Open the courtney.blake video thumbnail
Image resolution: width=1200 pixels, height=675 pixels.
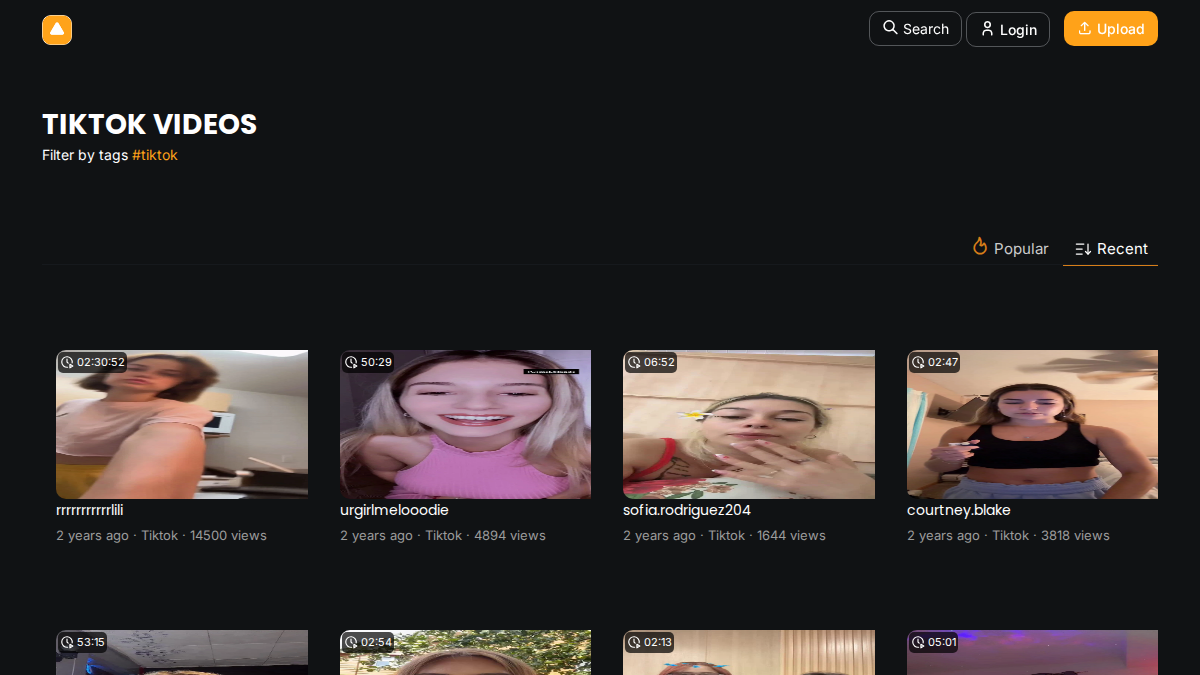1032,424
